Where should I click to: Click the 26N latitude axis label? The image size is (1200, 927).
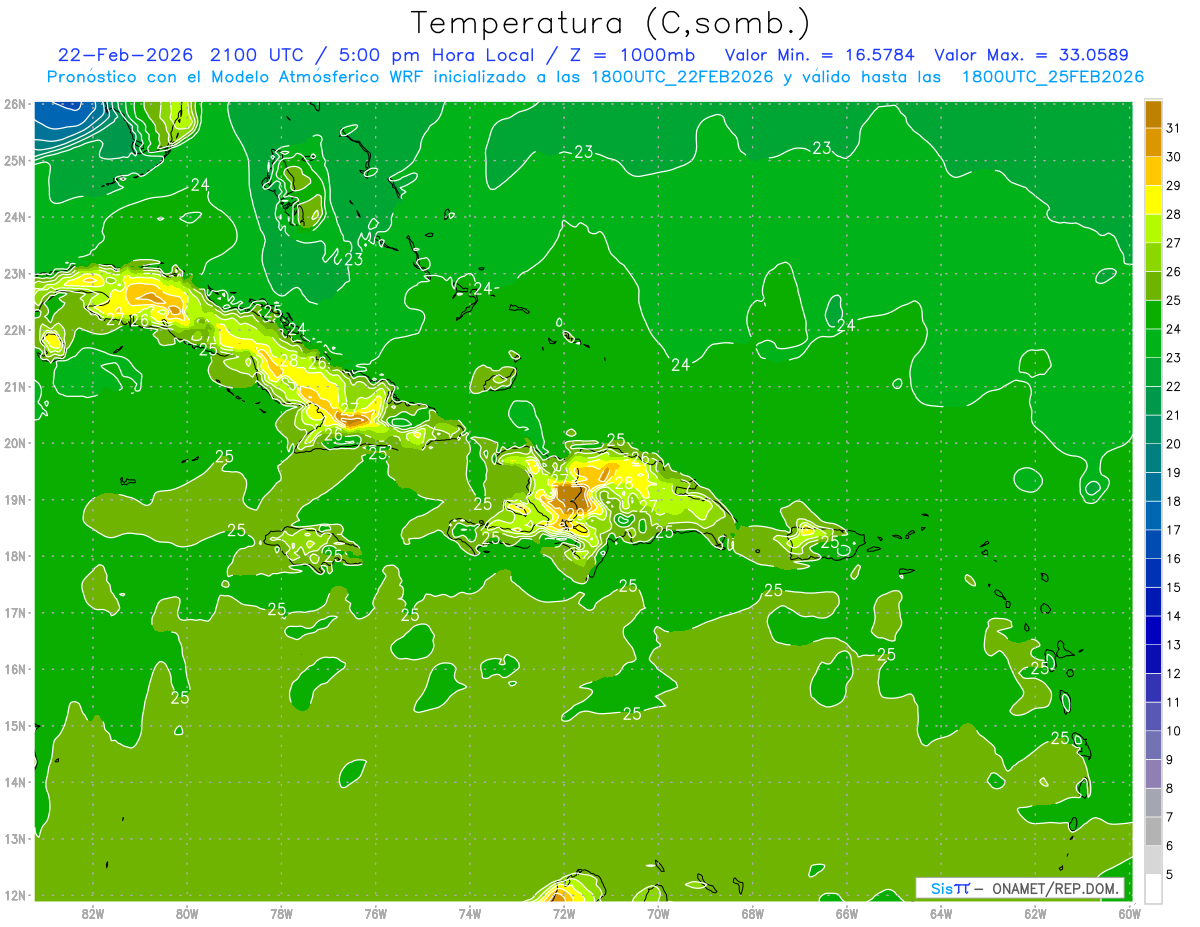pyautogui.click(x=14, y=104)
